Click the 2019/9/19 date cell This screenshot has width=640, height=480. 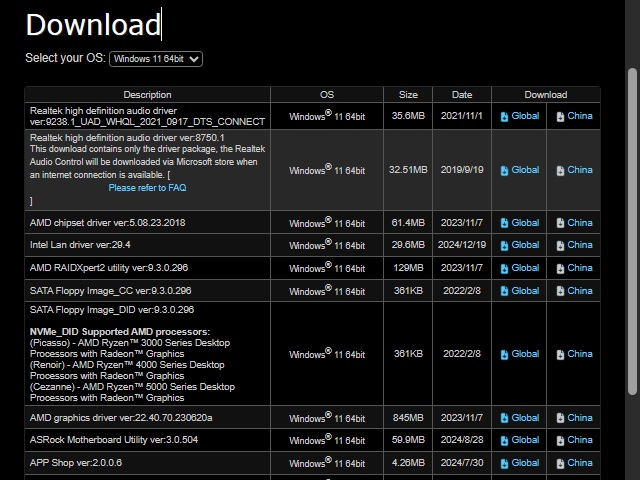click(462, 170)
